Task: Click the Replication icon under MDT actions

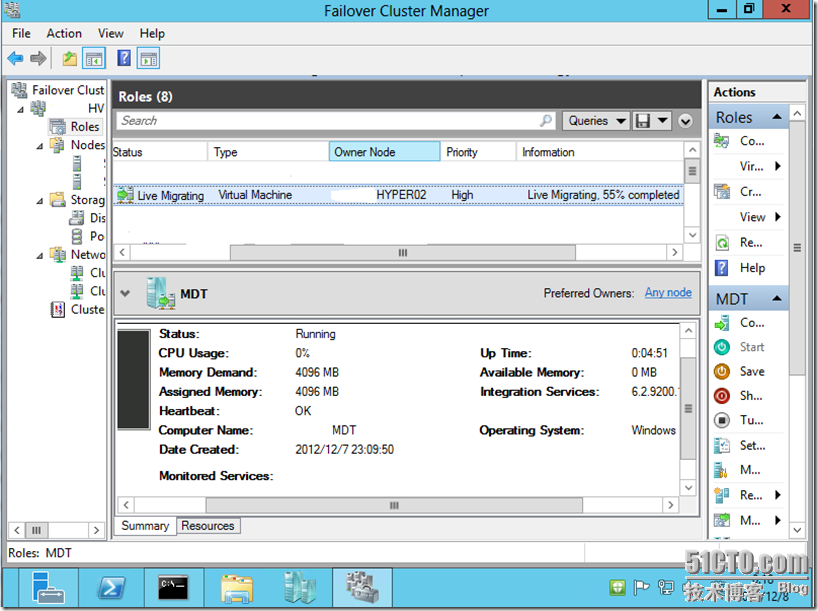Action: (x=721, y=495)
